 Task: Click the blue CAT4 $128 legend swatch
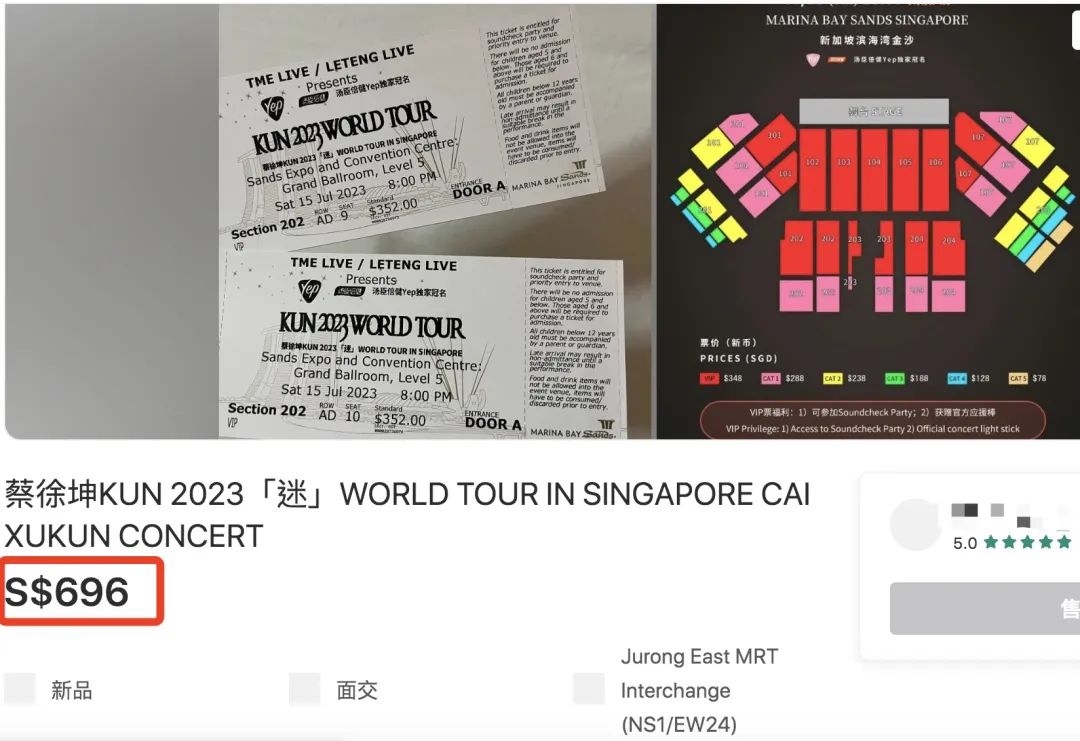956,378
